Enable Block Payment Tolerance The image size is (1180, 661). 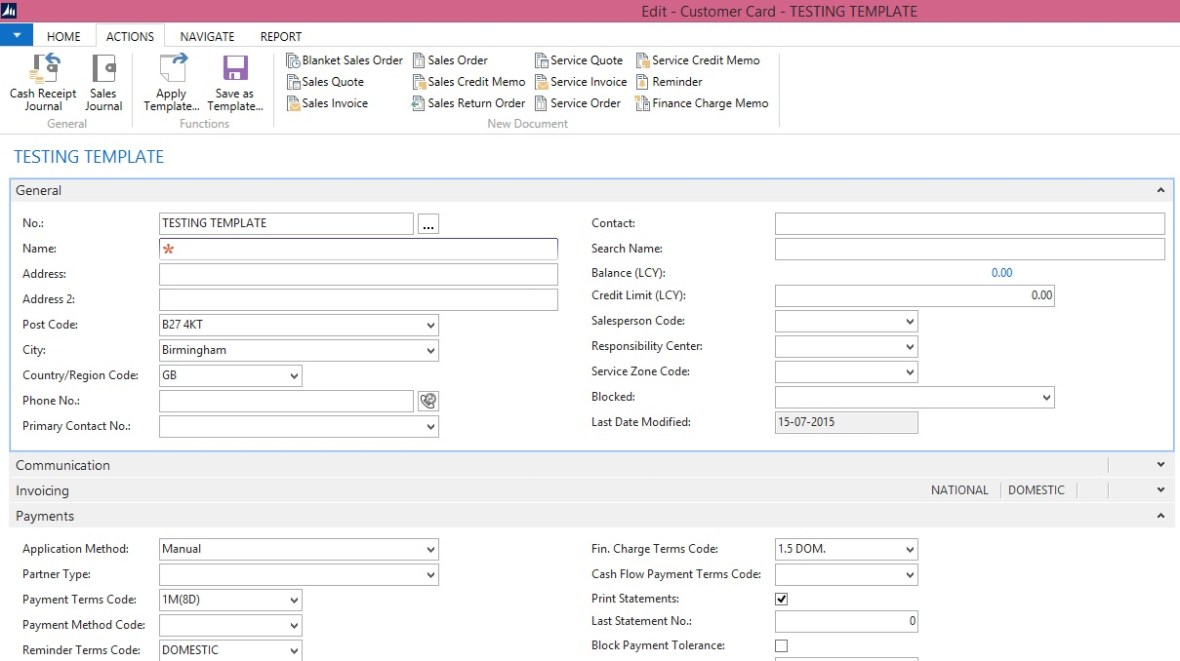tap(783, 647)
